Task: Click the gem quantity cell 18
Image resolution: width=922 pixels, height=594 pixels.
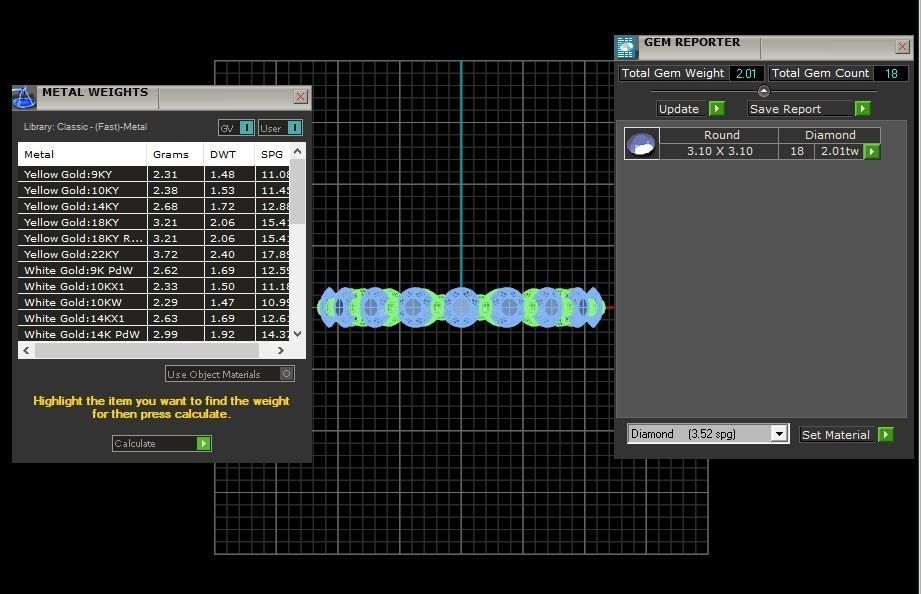Action: point(797,151)
